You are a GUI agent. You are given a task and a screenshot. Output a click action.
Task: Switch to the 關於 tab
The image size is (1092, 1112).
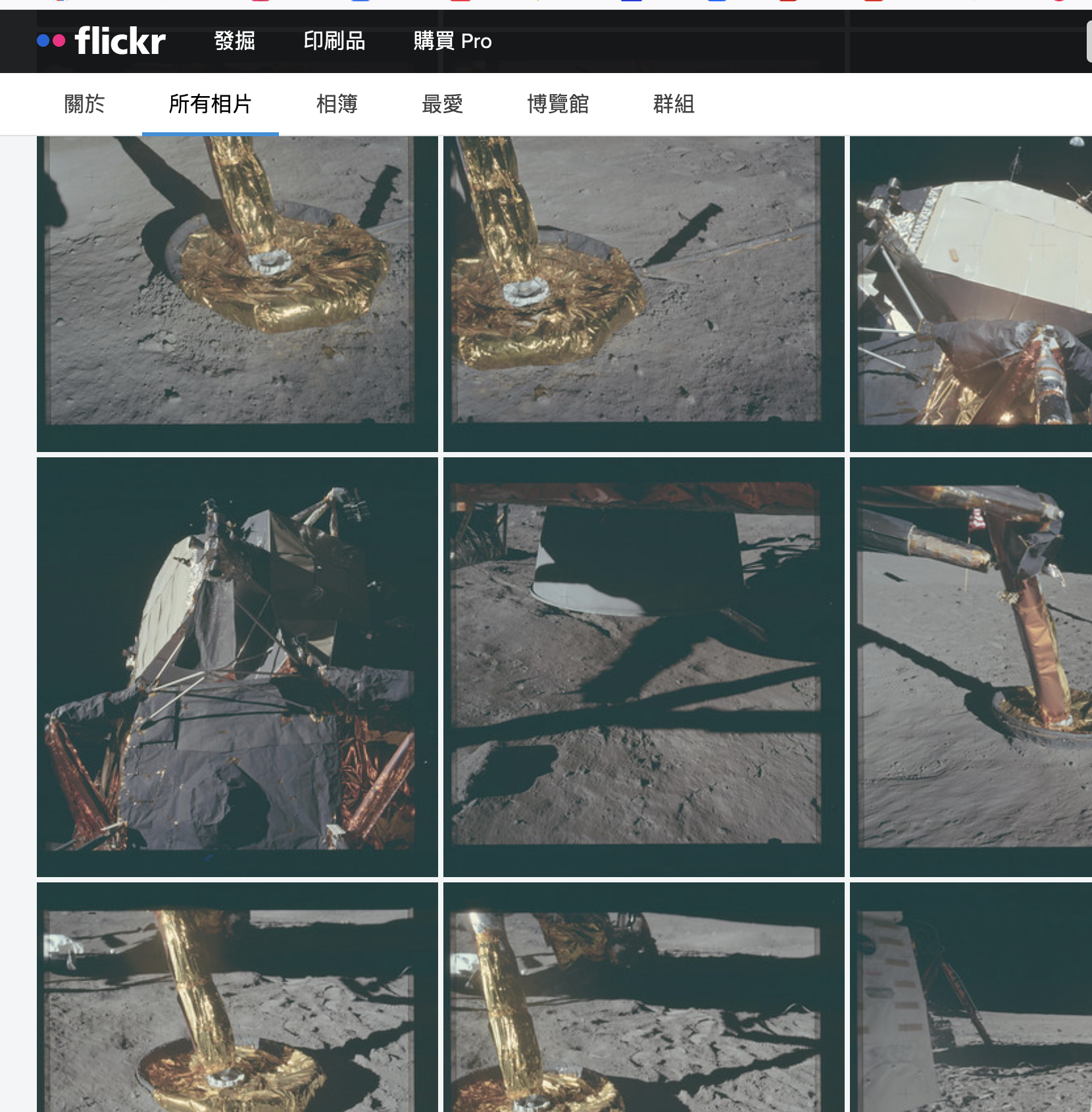[x=84, y=104]
